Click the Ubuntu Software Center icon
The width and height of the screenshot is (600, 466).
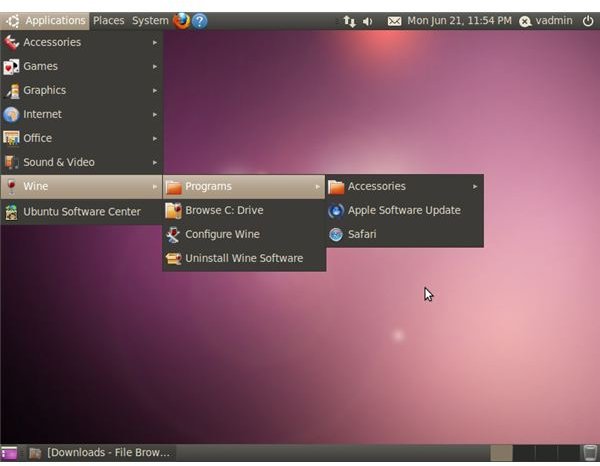(x=11, y=212)
